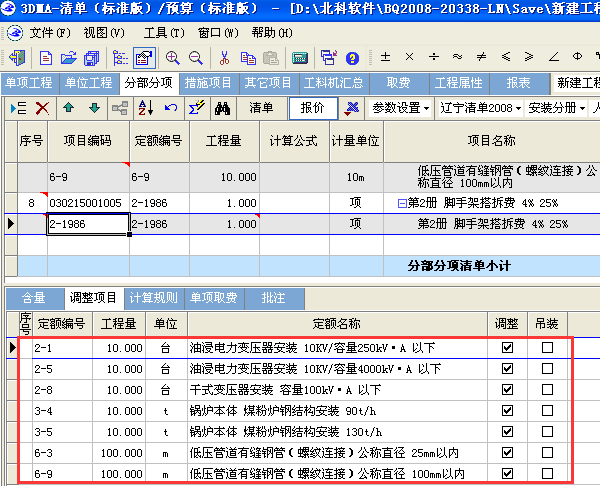
Task: Switch to the 计算规则 tab
Action: point(153,298)
